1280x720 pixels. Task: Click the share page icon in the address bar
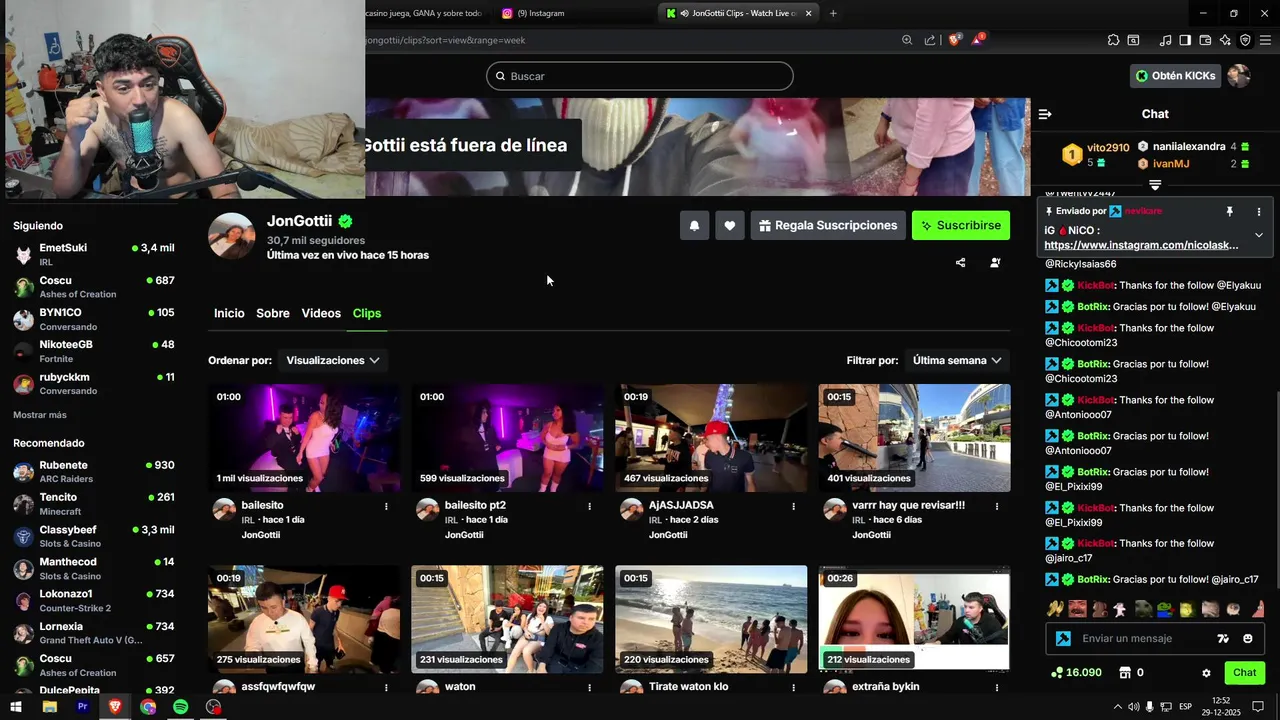[x=930, y=40]
